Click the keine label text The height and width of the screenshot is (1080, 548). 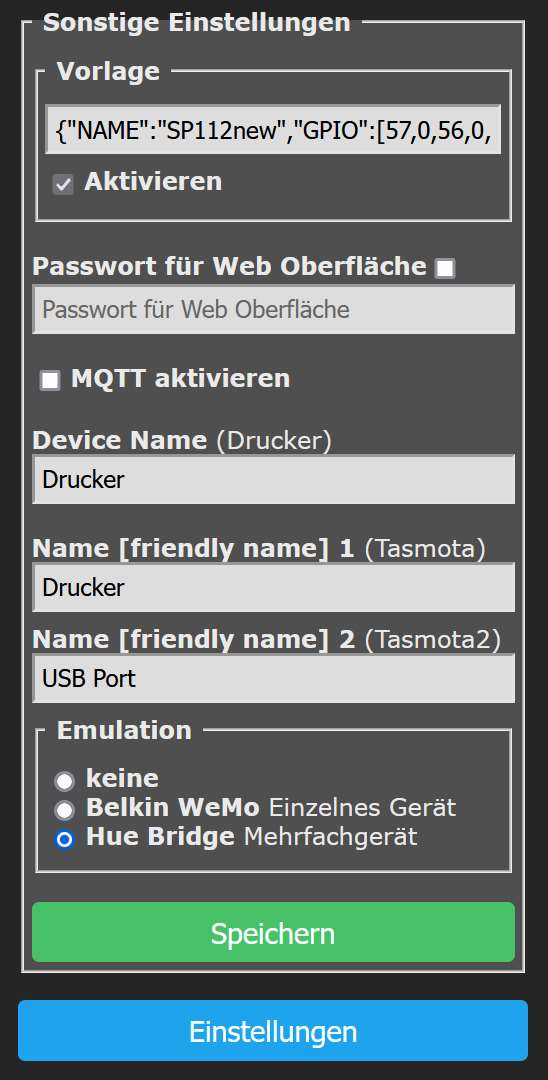click(122, 778)
